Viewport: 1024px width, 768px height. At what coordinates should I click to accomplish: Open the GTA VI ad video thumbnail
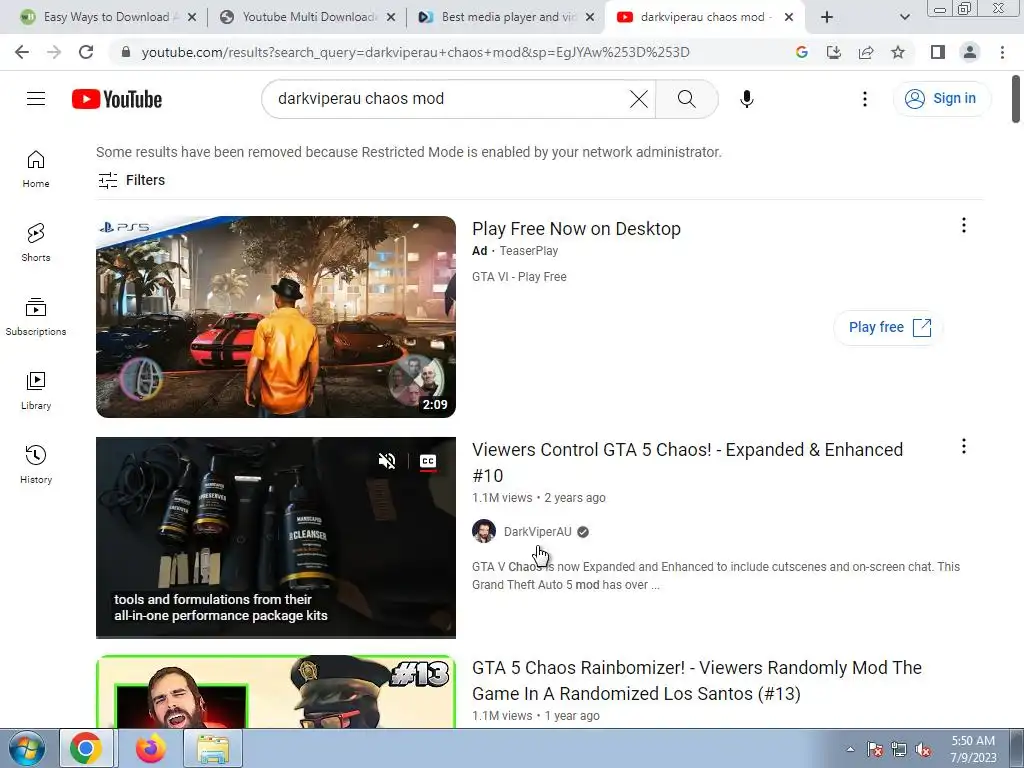(276, 317)
